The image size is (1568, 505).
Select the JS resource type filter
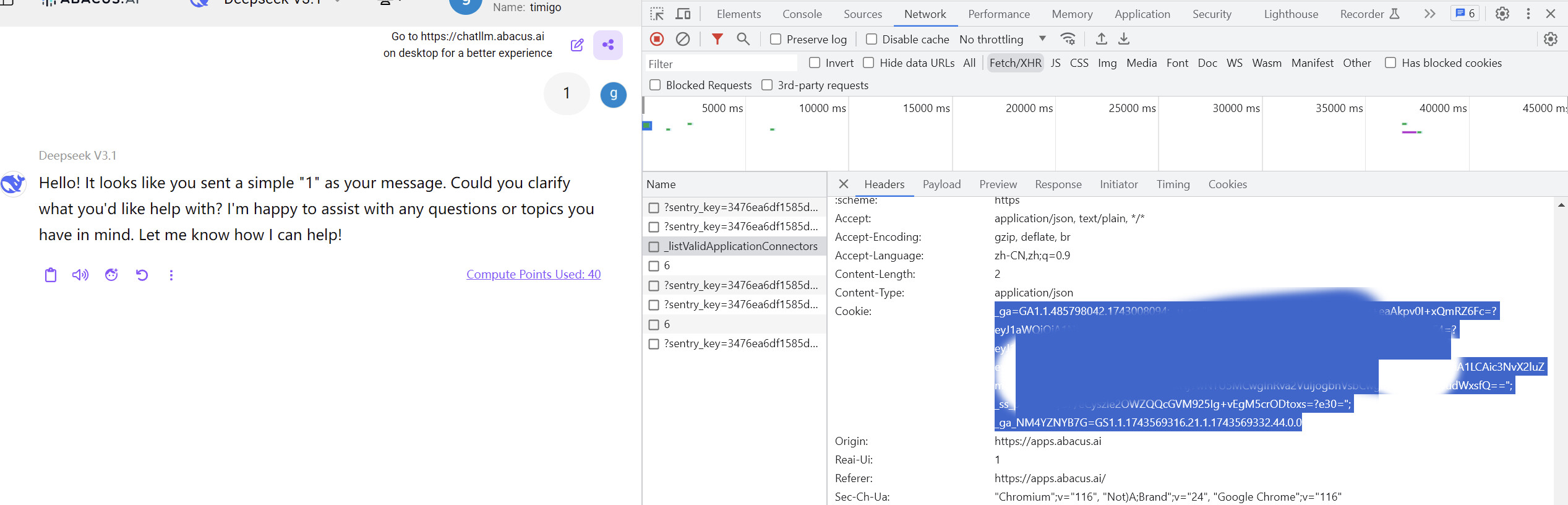pyautogui.click(x=1055, y=63)
